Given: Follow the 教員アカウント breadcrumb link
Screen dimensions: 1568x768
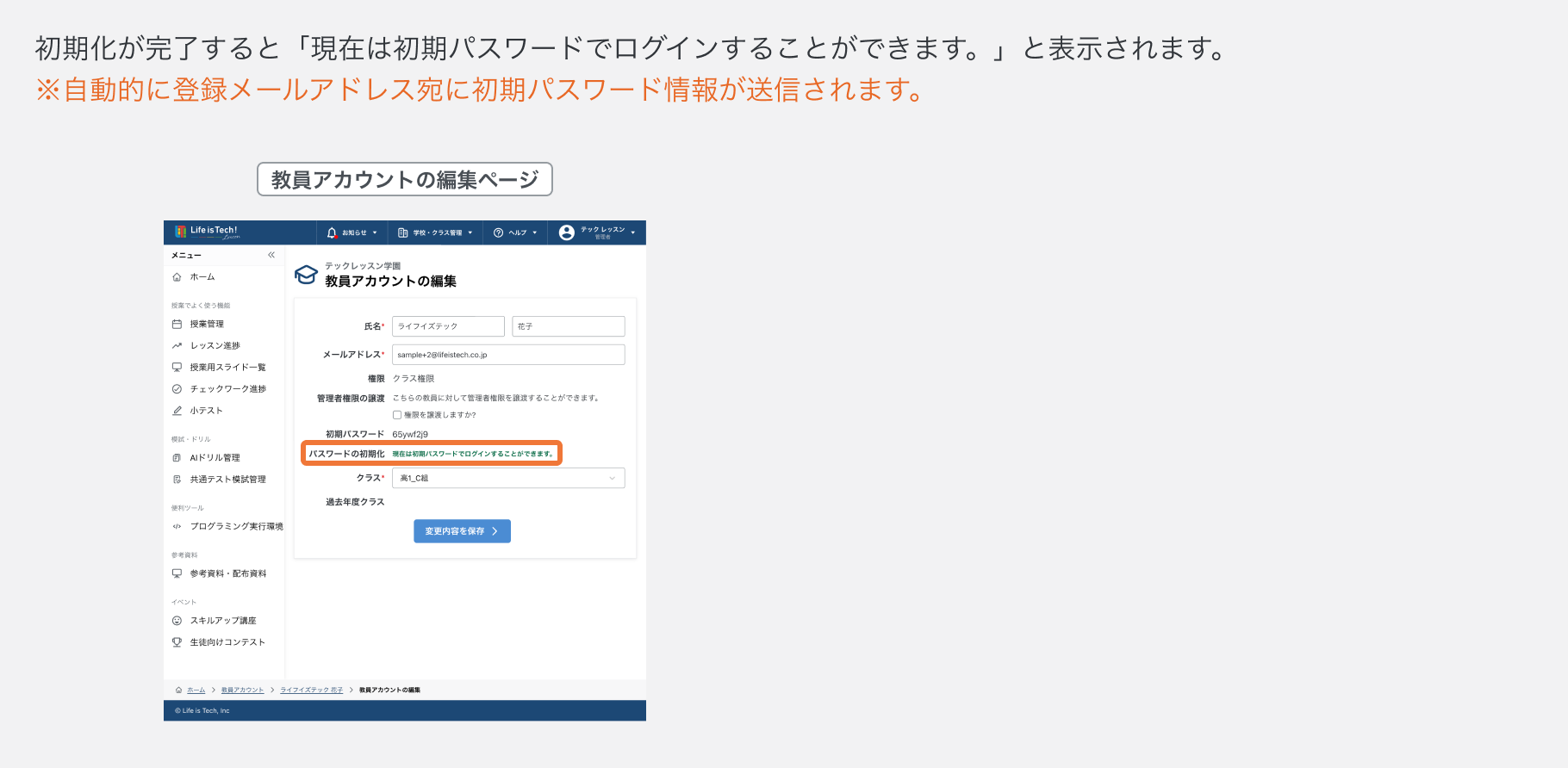Looking at the screenshot, I should (x=242, y=691).
